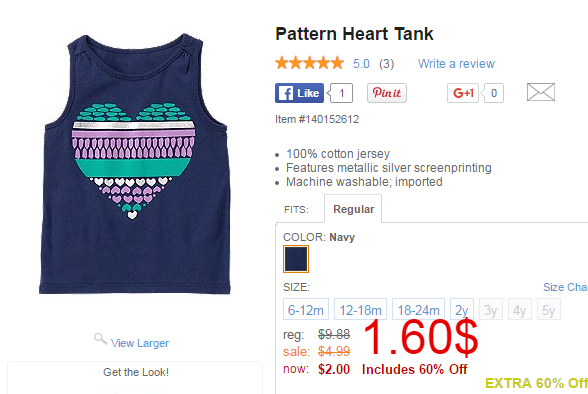
Task: Click the Facebook Like button
Action: pos(299,93)
